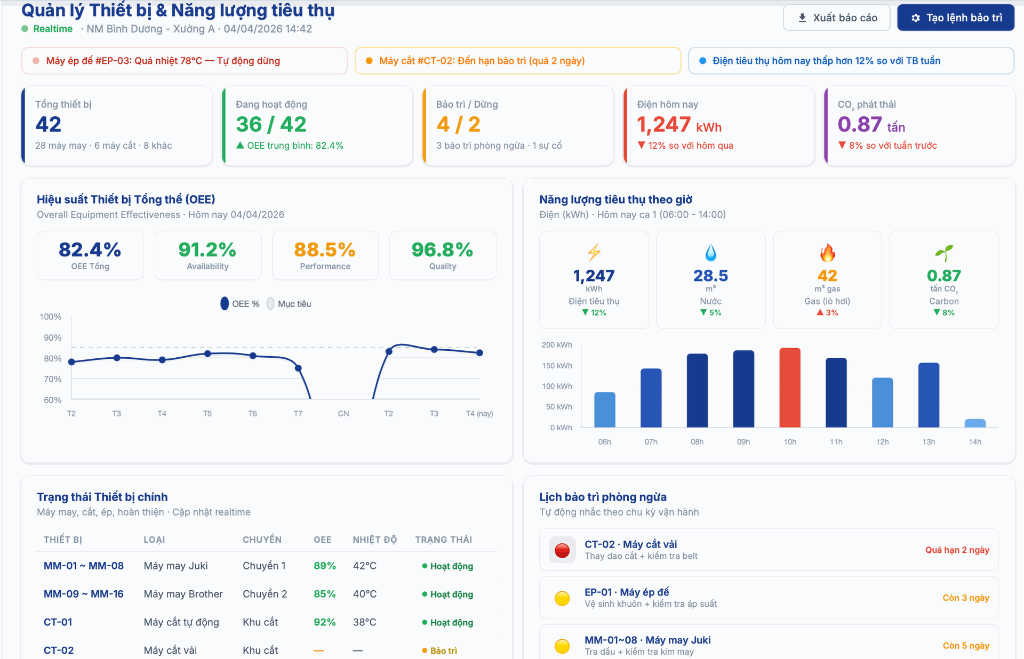Click the yellow status icon for EP-01
The width and height of the screenshot is (1024, 659).
click(x=562, y=598)
